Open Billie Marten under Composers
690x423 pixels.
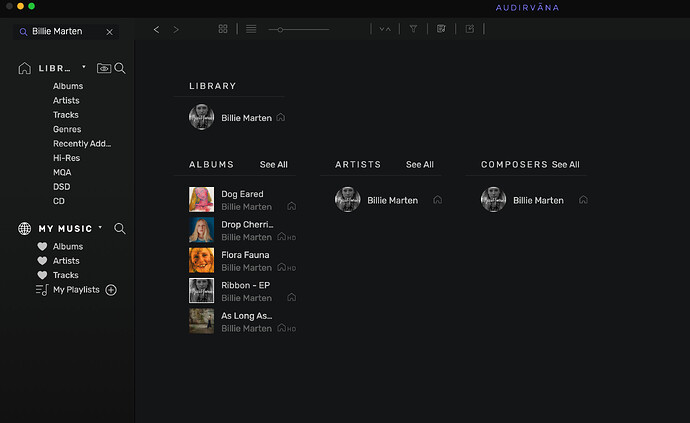click(x=538, y=201)
